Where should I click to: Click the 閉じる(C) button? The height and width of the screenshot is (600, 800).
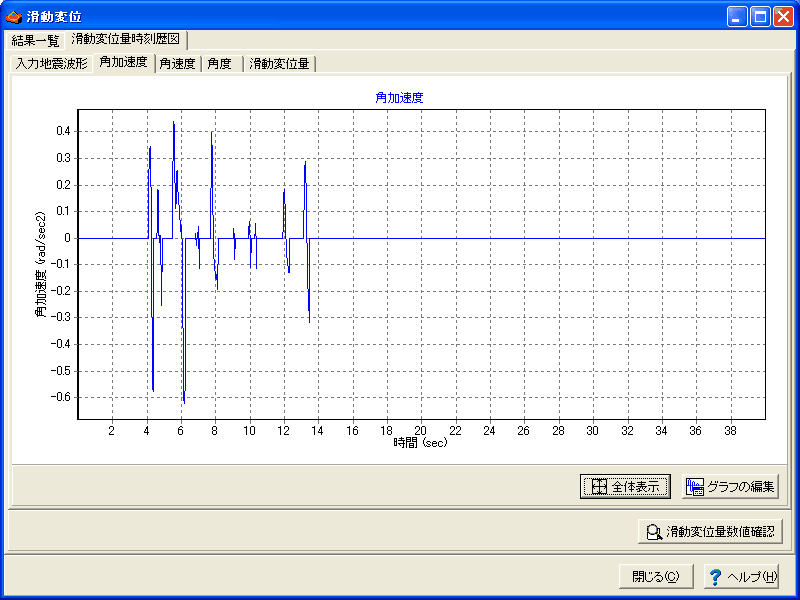pyautogui.click(x=656, y=577)
